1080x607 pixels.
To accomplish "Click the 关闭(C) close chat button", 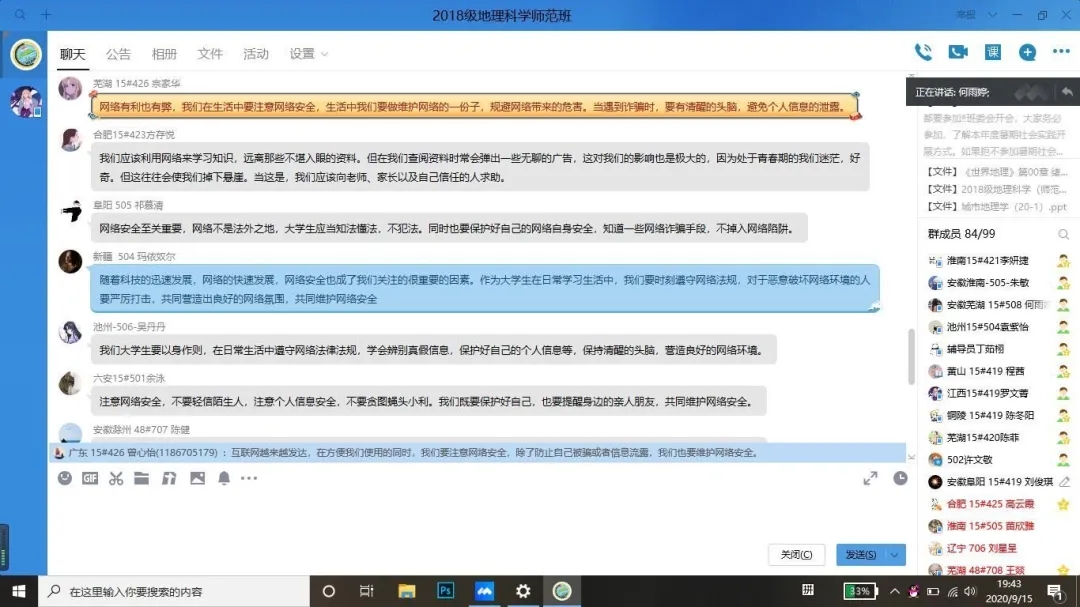I will pyautogui.click(x=796, y=555).
